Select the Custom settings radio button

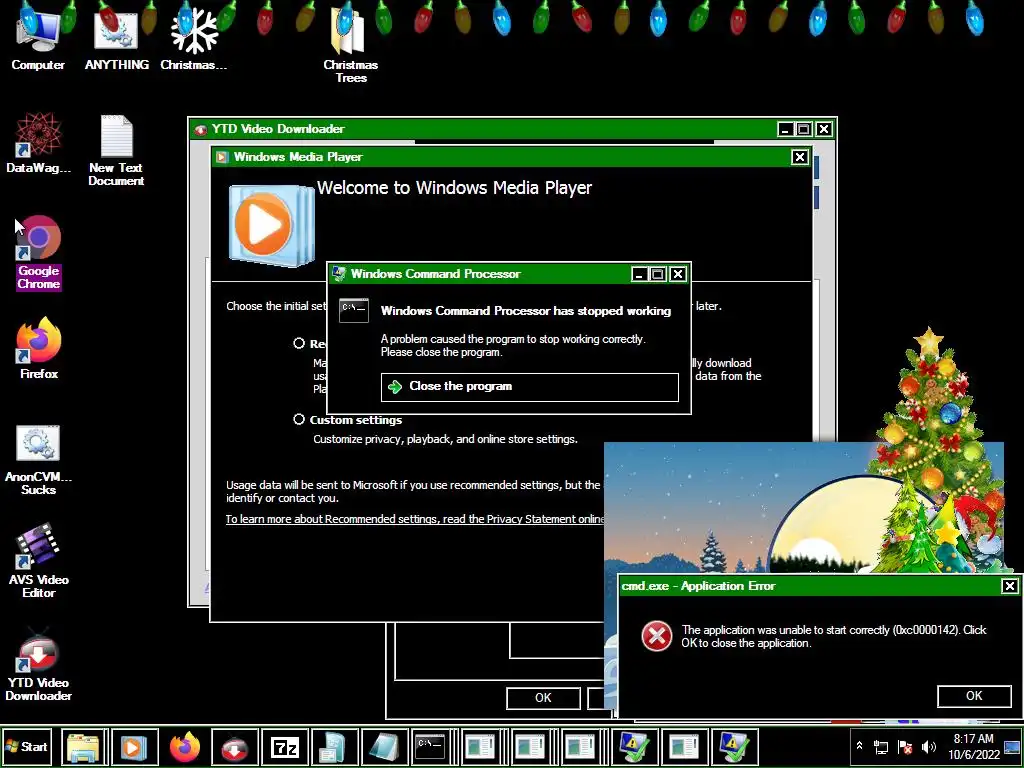[x=299, y=419]
